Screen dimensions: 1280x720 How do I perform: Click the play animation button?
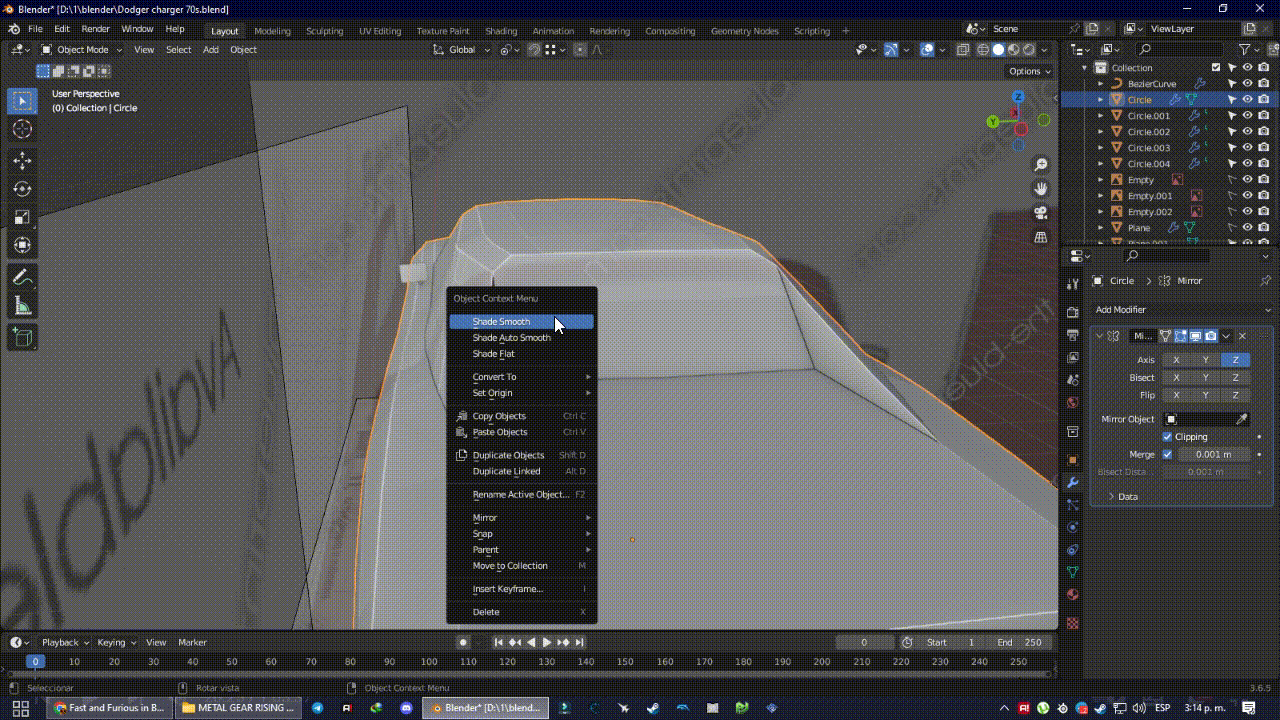point(547,643)
